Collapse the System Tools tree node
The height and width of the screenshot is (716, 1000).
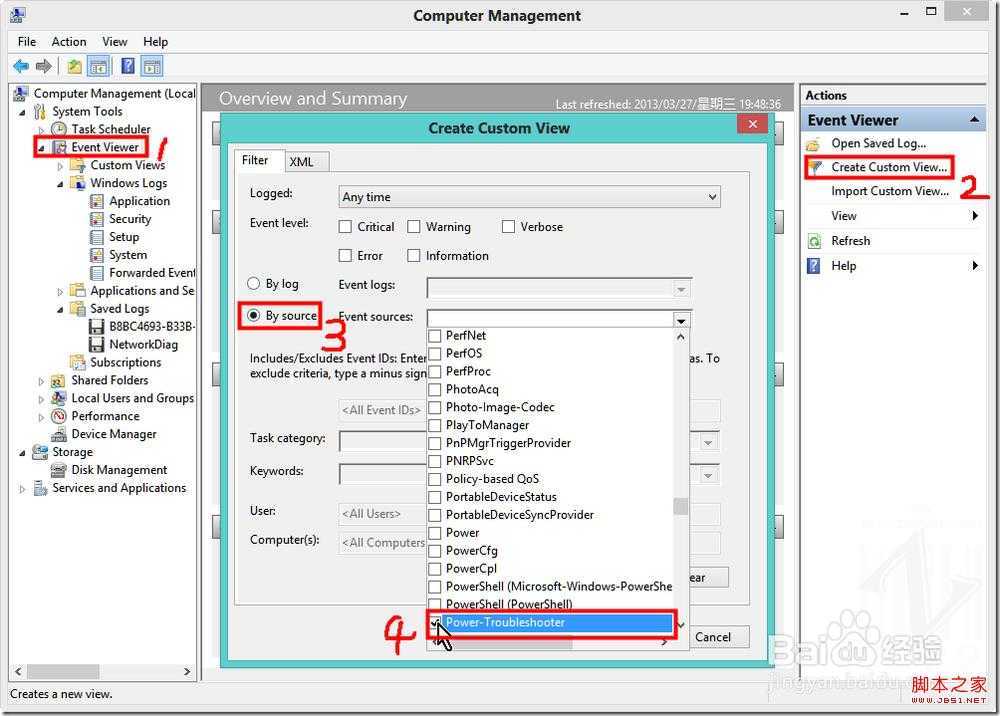tap(23, 112)
